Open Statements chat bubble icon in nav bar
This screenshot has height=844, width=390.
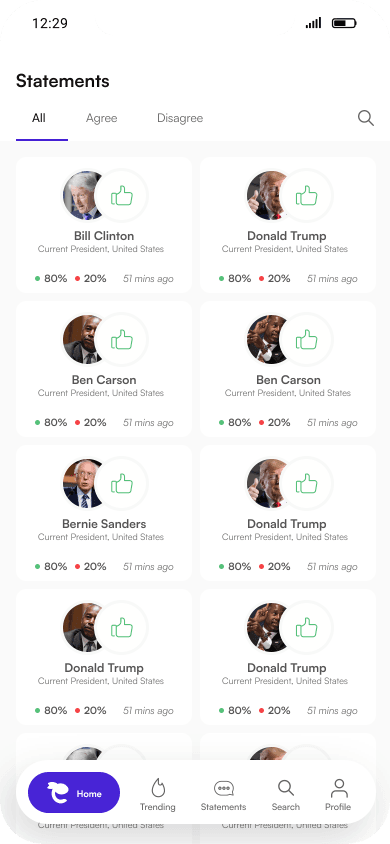(x=223, y=789)
